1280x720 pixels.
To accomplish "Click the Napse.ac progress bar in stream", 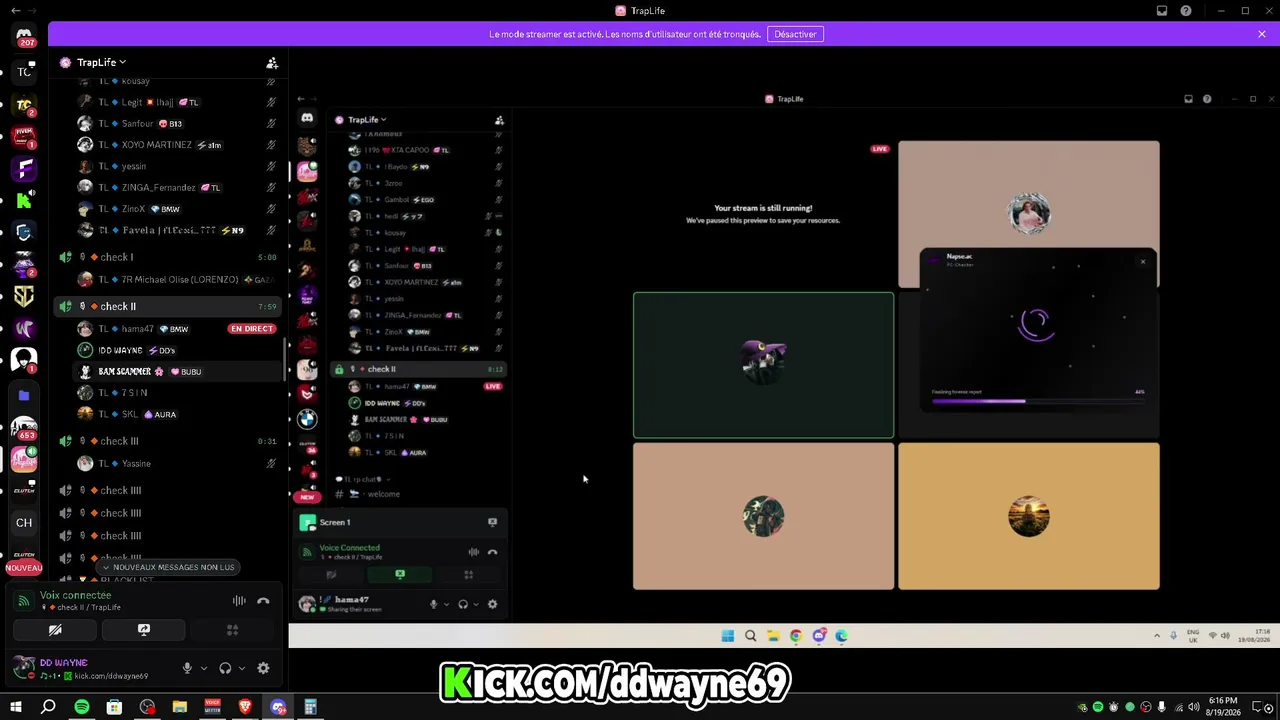I will (1038, 402).
